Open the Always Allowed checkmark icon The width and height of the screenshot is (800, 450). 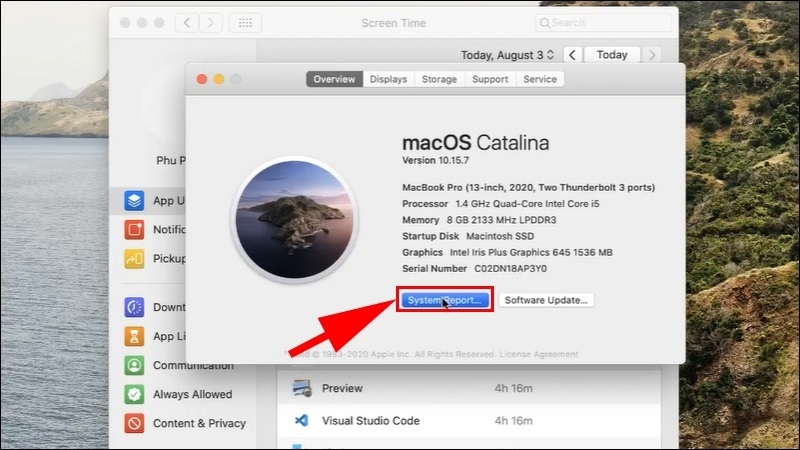pos(134,394)
